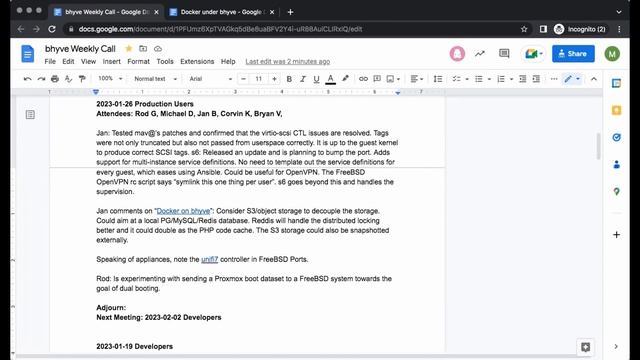Show the document outline panel
The width and height of the screenshot is (640, 360).
click(x=30, y=115)
